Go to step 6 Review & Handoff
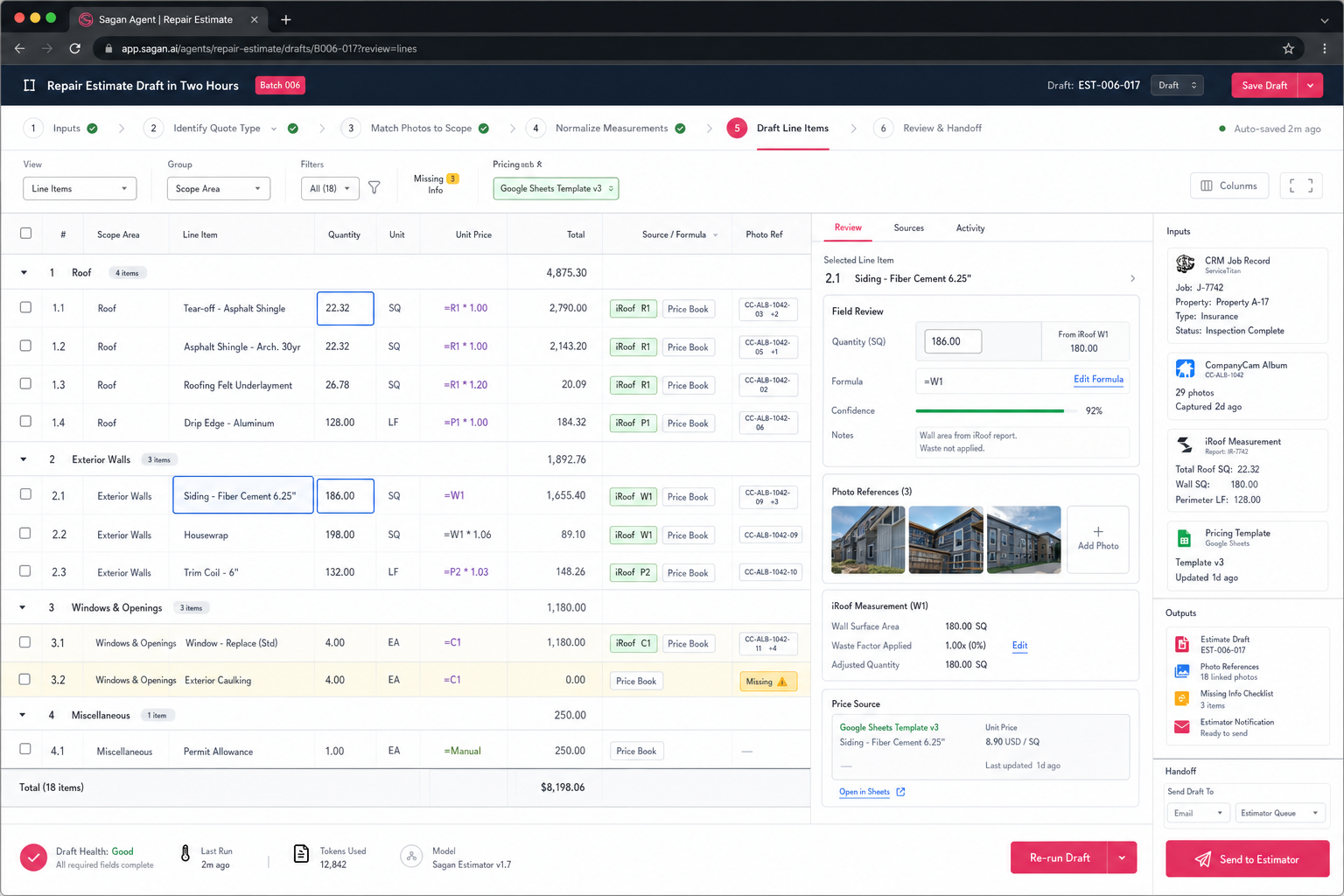 928,128
